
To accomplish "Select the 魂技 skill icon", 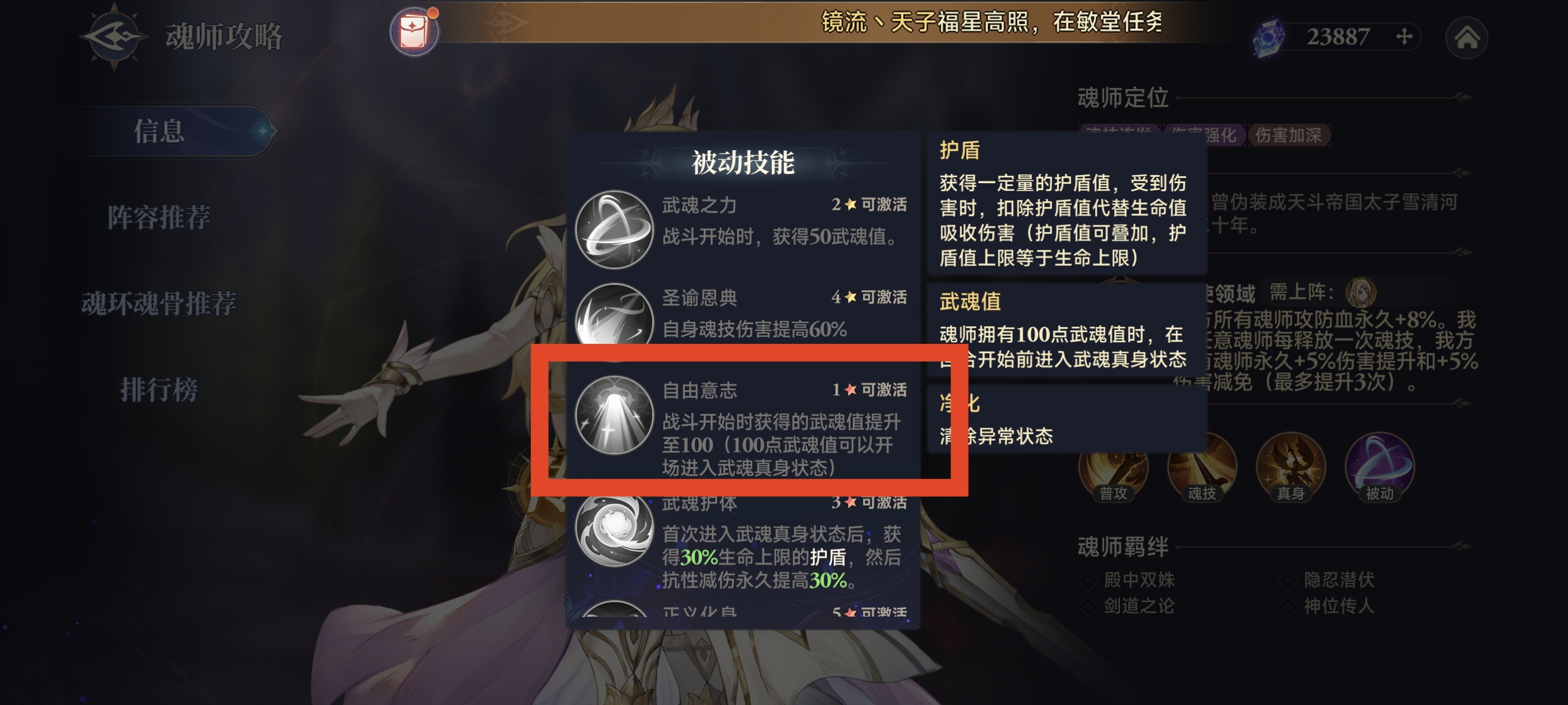I will 1202,467.
